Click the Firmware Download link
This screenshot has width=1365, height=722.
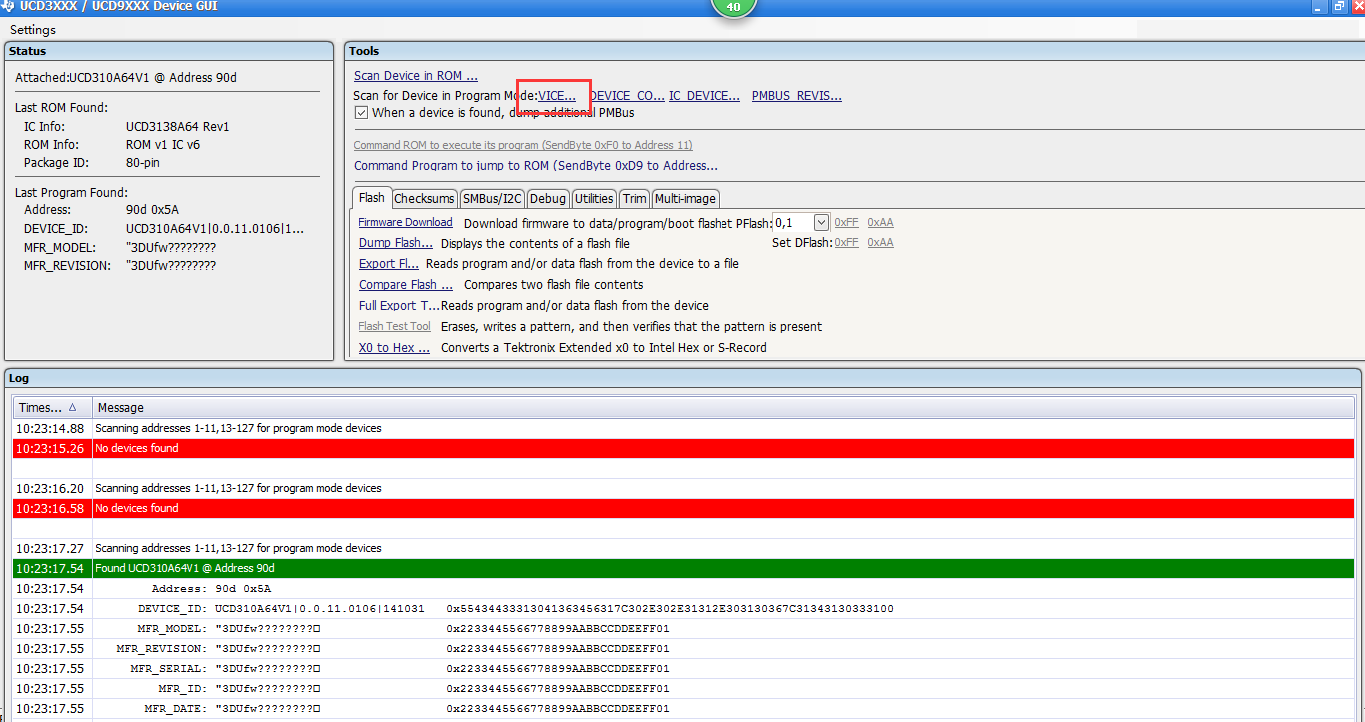(x=406, y=222)
